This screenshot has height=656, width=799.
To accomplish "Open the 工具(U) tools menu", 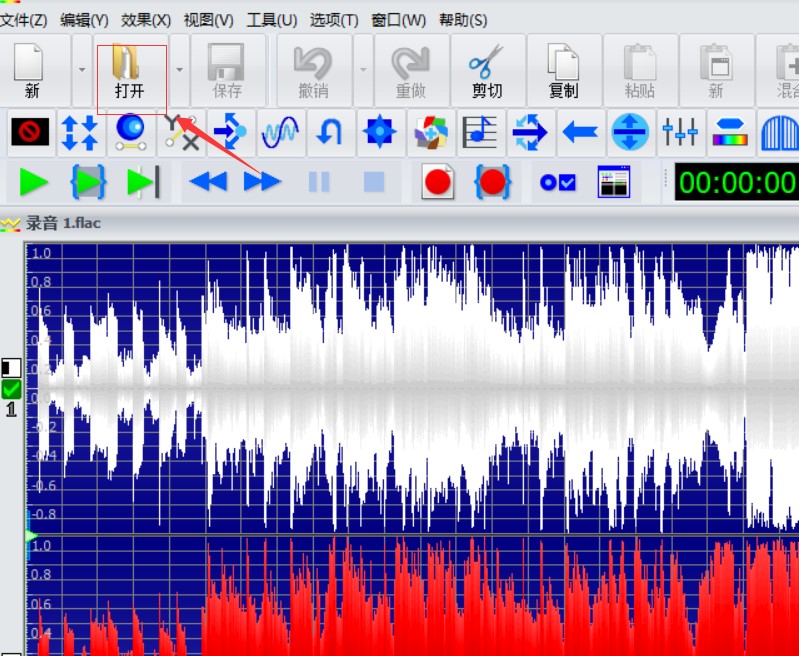I will 272,20.
